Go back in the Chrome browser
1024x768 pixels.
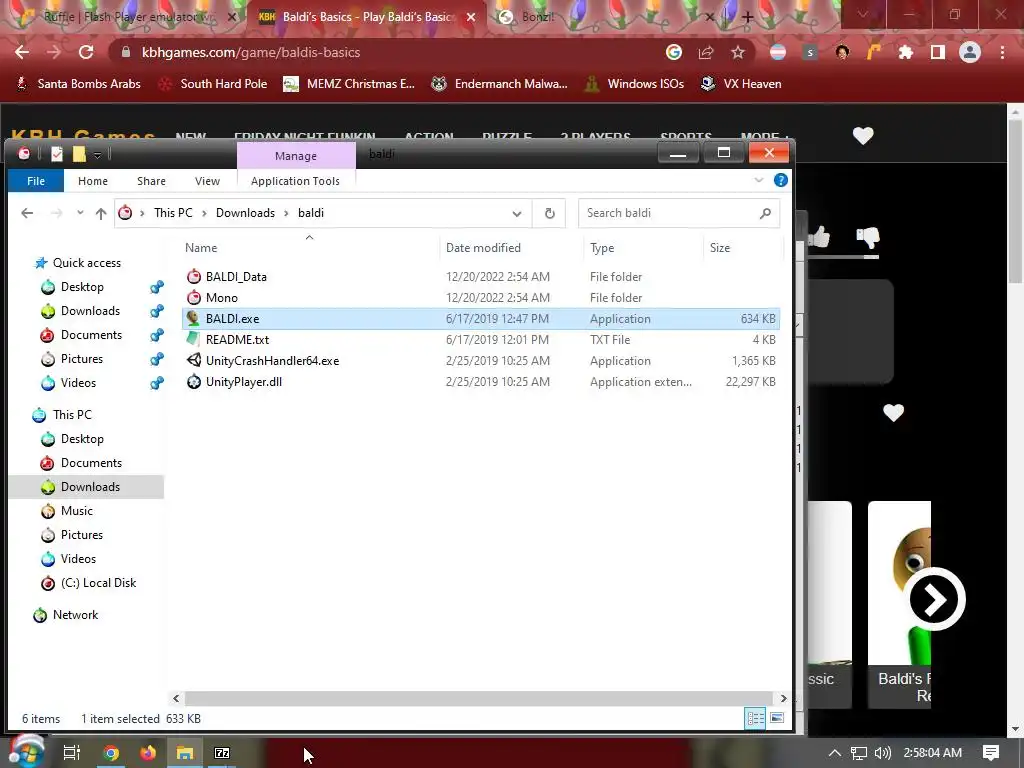point(22,52)
